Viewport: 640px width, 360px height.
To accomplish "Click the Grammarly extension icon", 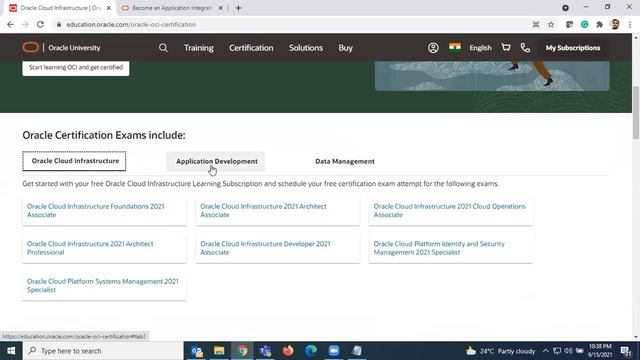I will pyautogui.click(x=584, y=24).
